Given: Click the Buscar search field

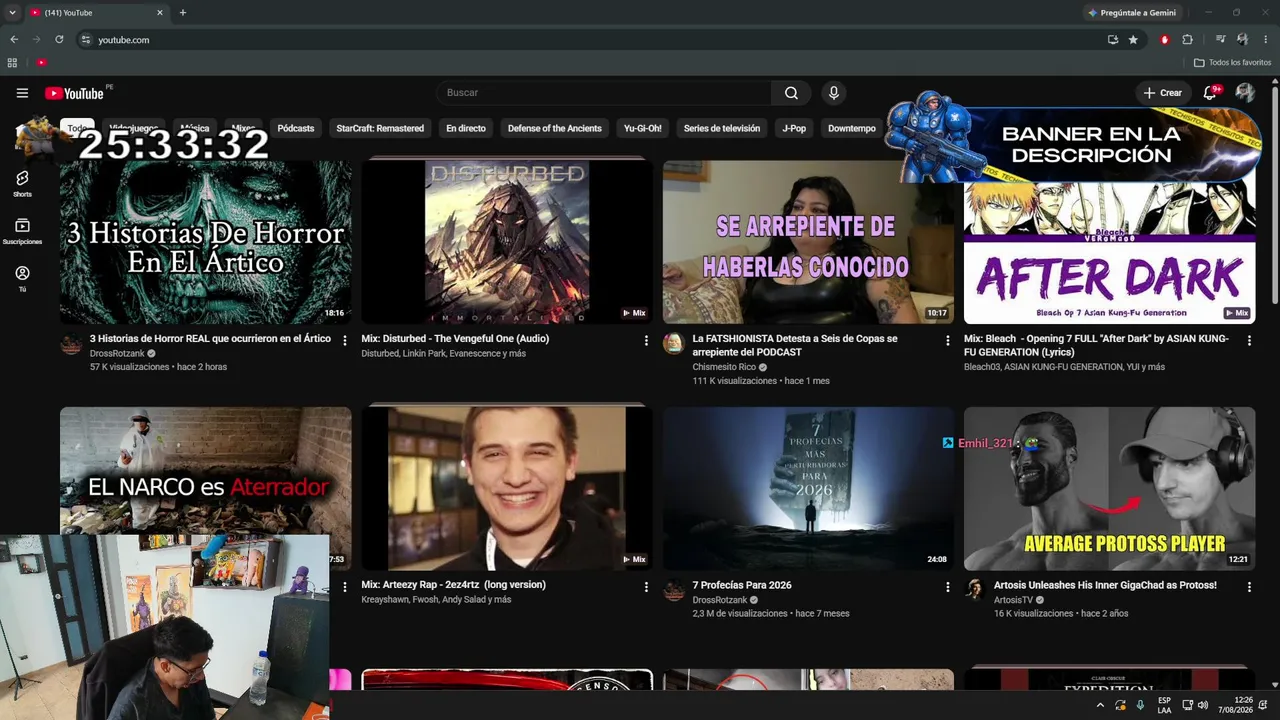Looking at the screenshot, I should pyautogui.click(x=603, y=93).
